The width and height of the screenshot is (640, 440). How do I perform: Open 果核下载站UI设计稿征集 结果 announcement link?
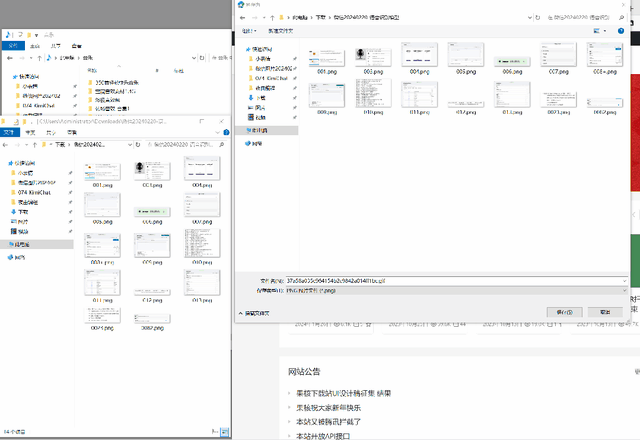point(343,393)
